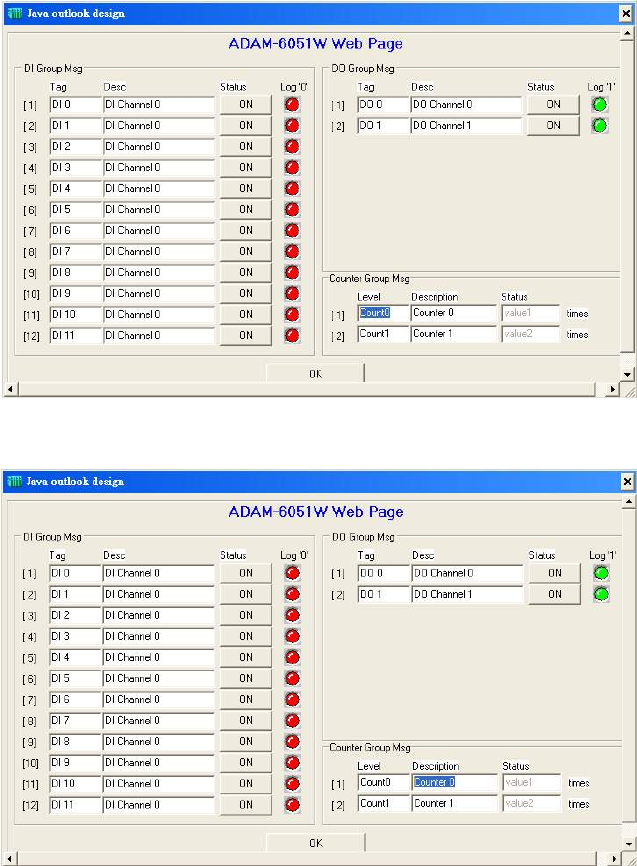Toggle the ON status button for DO 1 in lower window

pyautogui.click(x=555, y=594)
